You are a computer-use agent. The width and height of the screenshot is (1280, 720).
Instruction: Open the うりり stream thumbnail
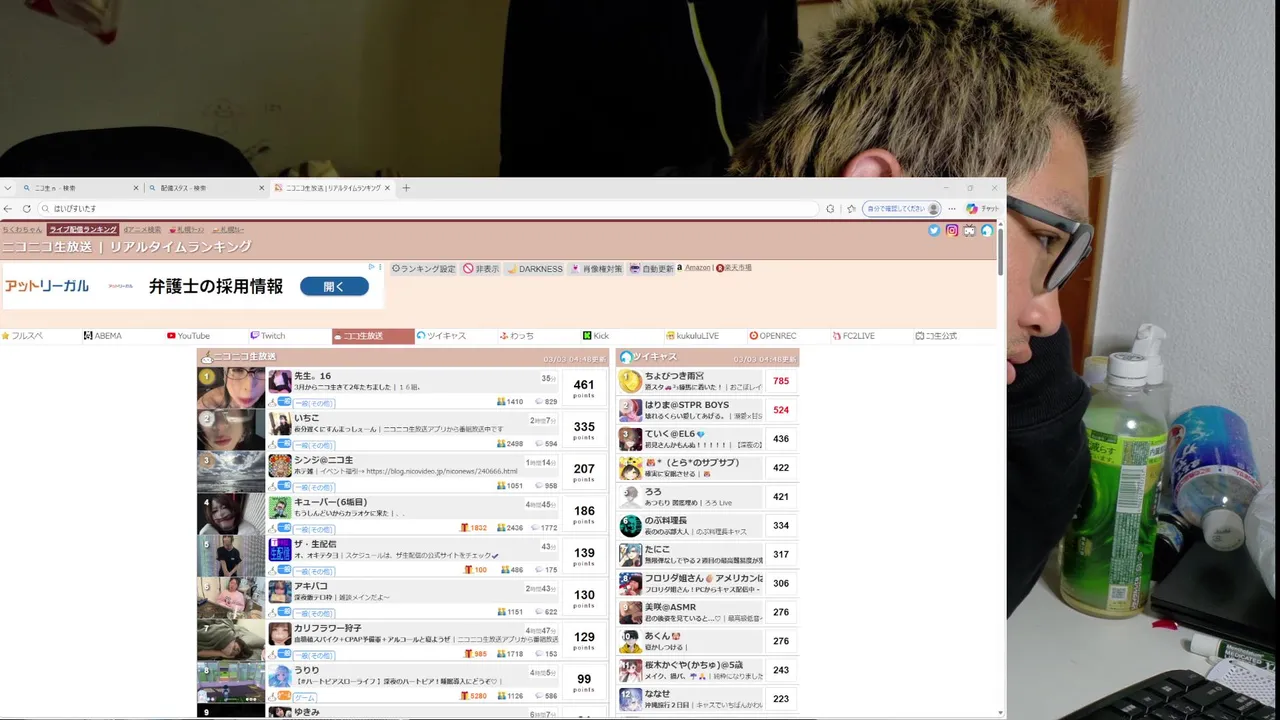click(x=231, y=681)
